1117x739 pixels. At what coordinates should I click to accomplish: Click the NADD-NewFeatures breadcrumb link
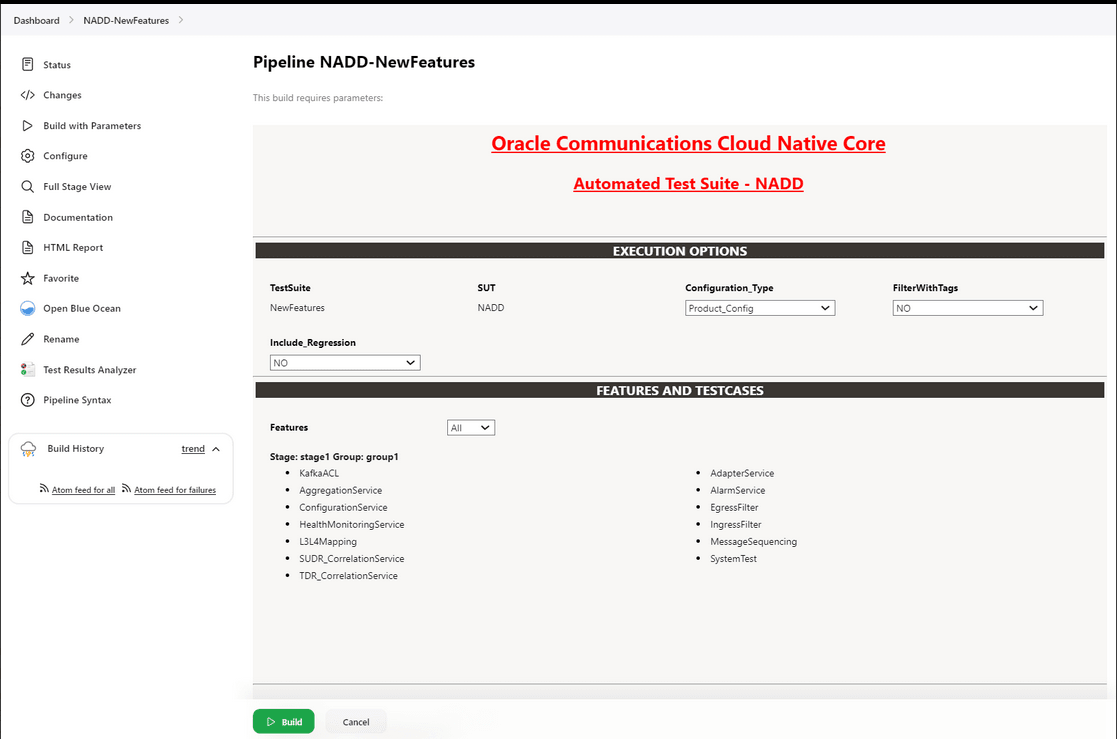pos(126,20)
